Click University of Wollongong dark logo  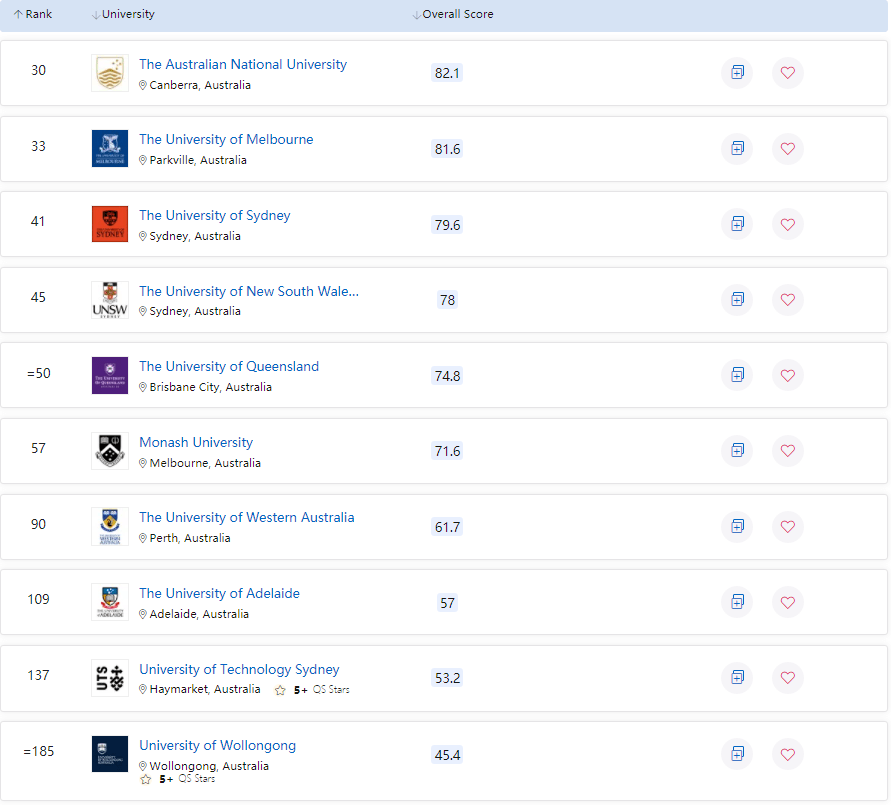point(110,754)
